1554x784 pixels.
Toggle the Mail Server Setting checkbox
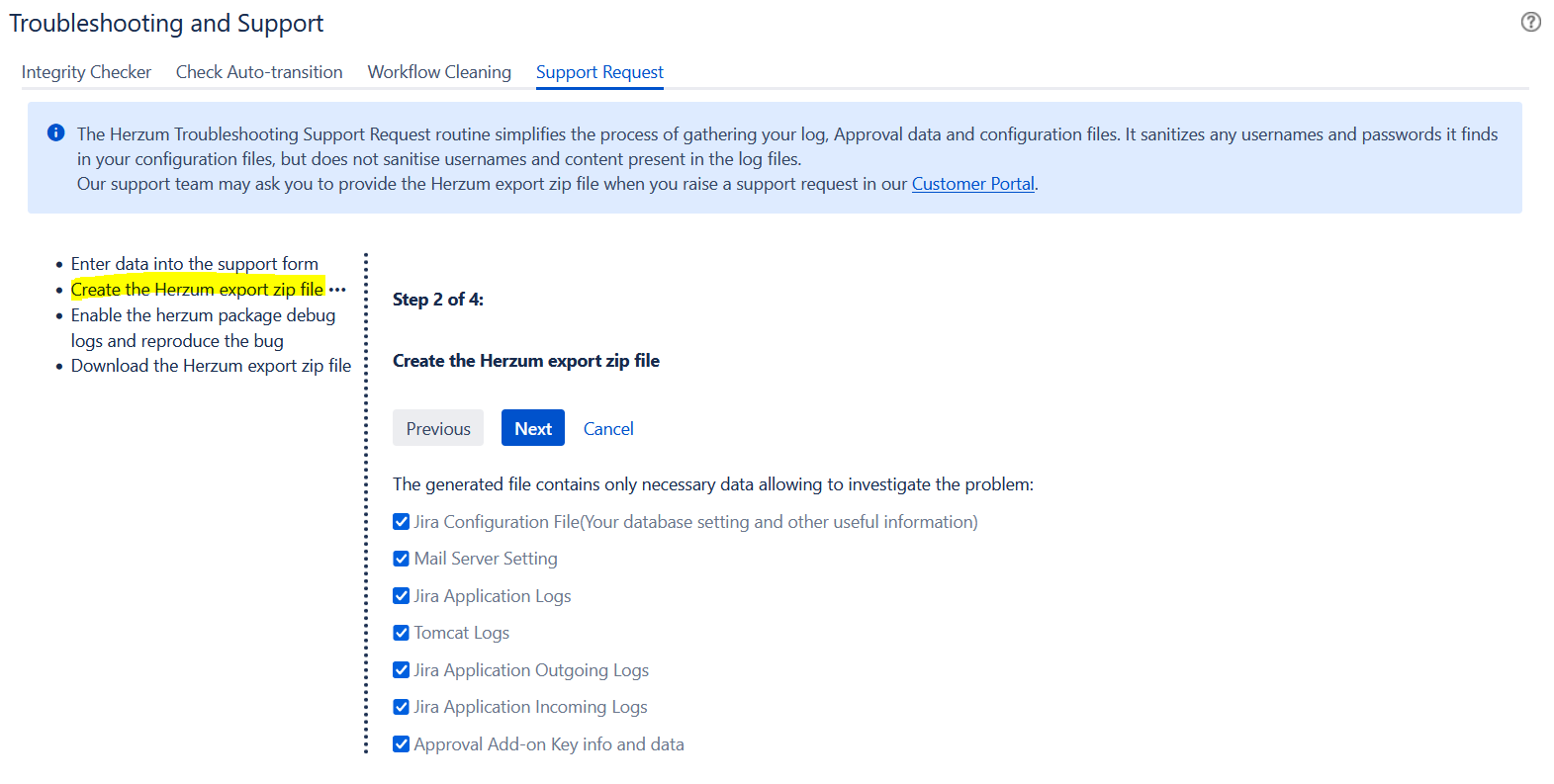tap(402, 559)
